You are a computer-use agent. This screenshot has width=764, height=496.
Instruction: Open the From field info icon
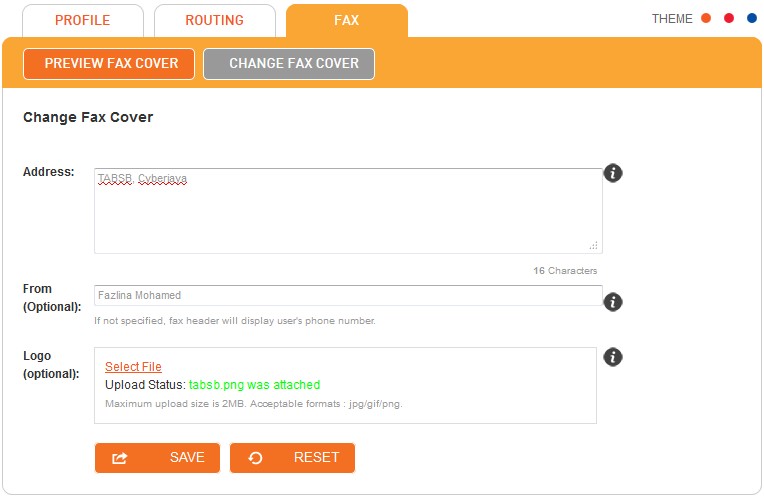[613, 302]
